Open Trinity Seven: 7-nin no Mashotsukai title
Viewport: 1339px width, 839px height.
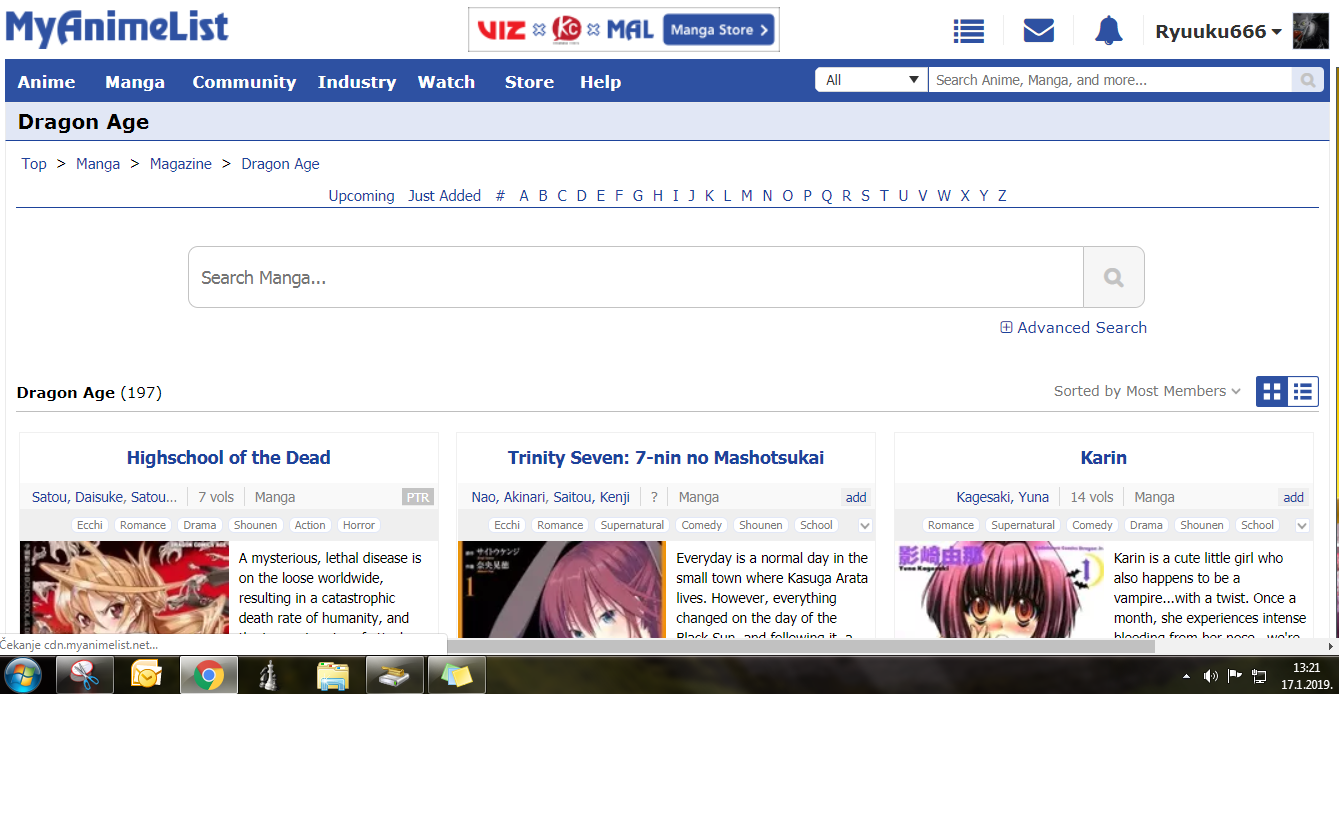pos(666,458)
